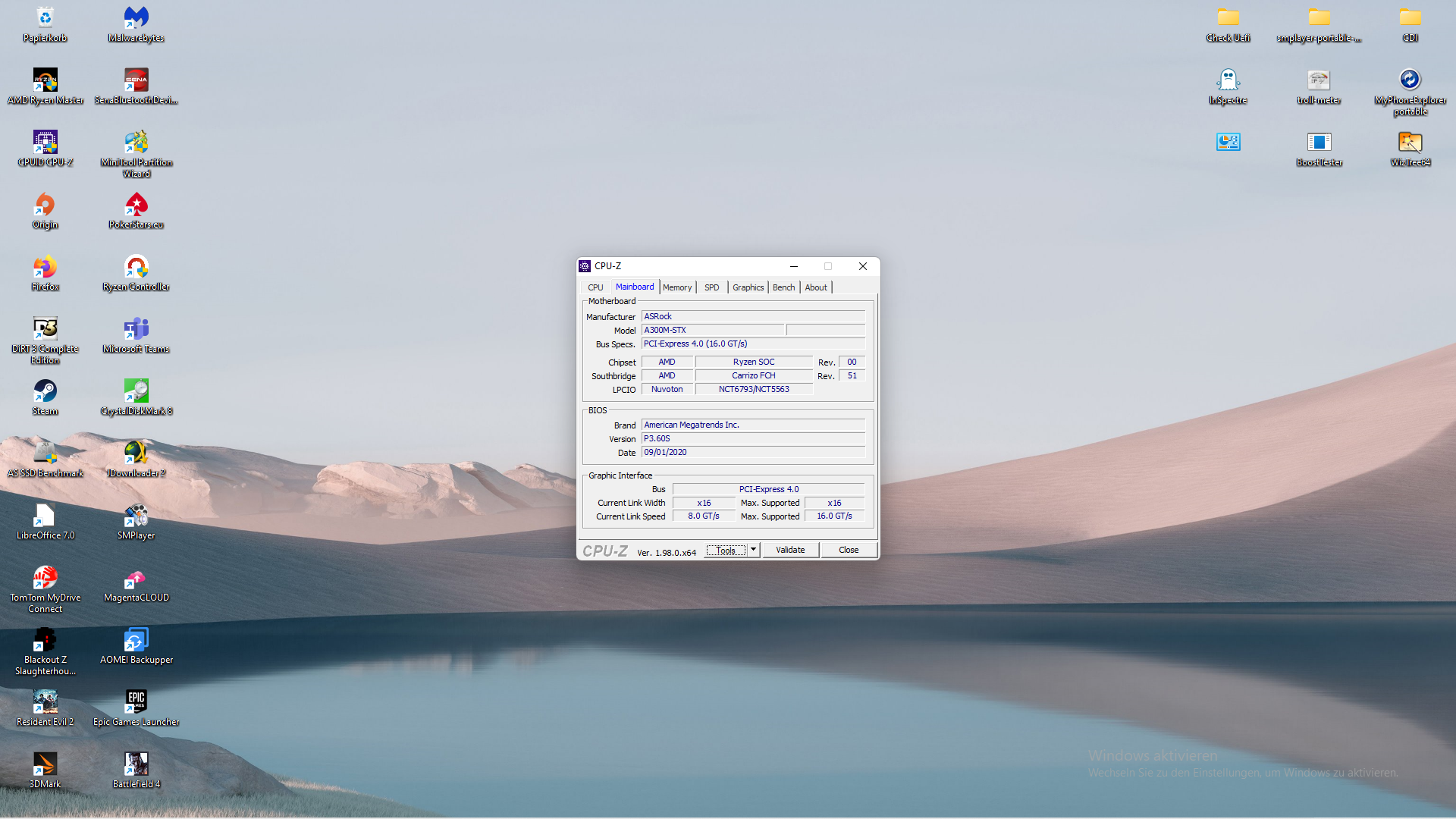The image size is (1456, 819).
Task: Select the BIOS Version field showing P3.60S
Action: tap(753, 438)
